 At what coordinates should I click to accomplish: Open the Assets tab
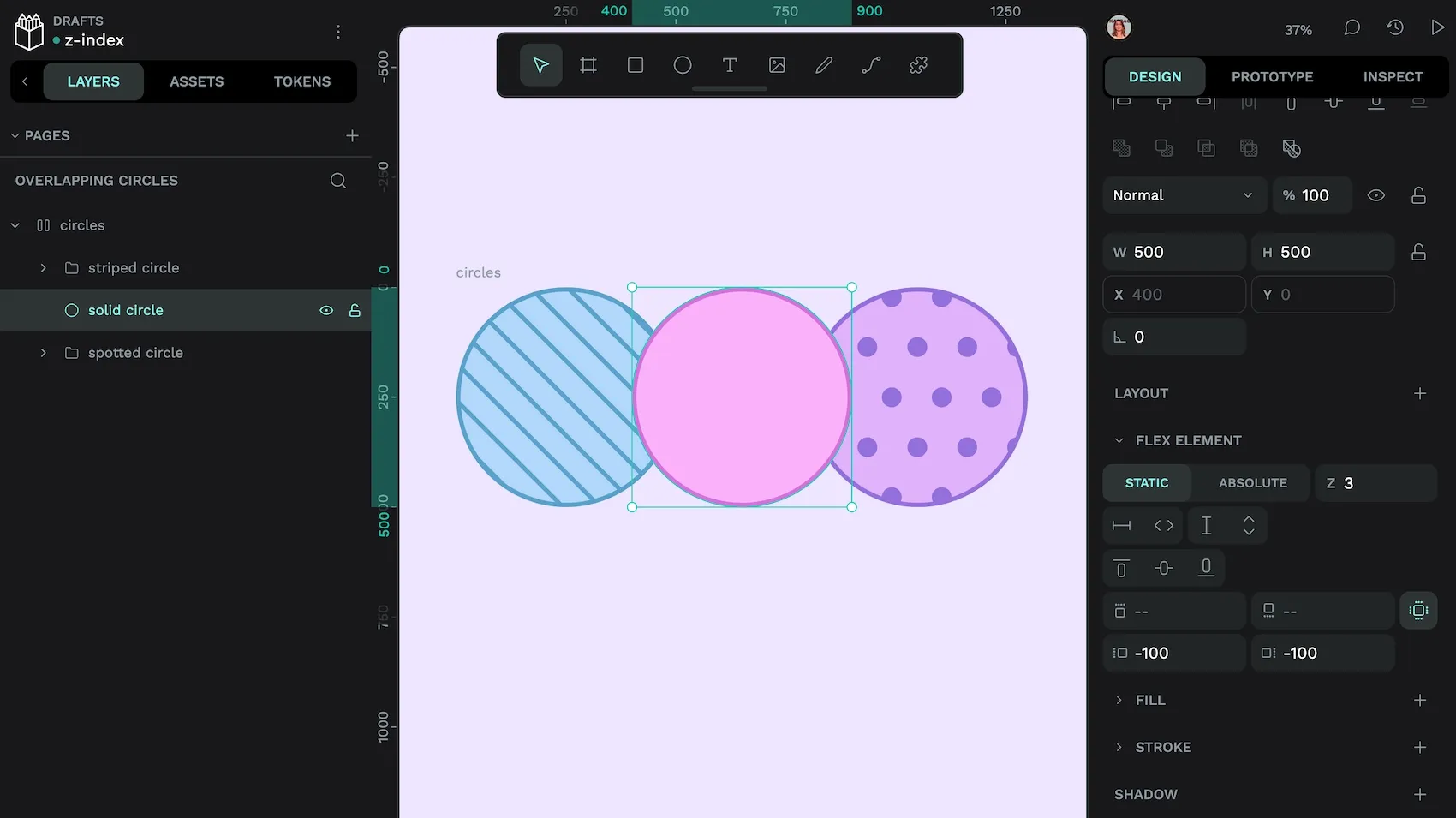pyautogui.click(x=196, y=81)
